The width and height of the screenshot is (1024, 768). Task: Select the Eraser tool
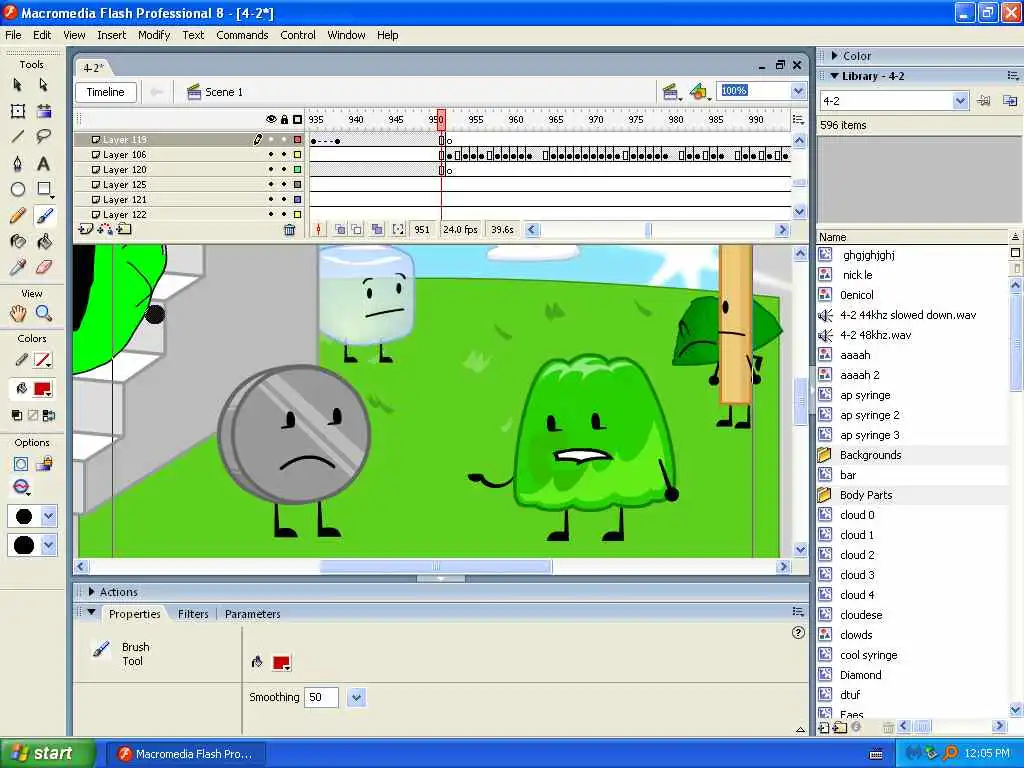[x=44, y=267]
